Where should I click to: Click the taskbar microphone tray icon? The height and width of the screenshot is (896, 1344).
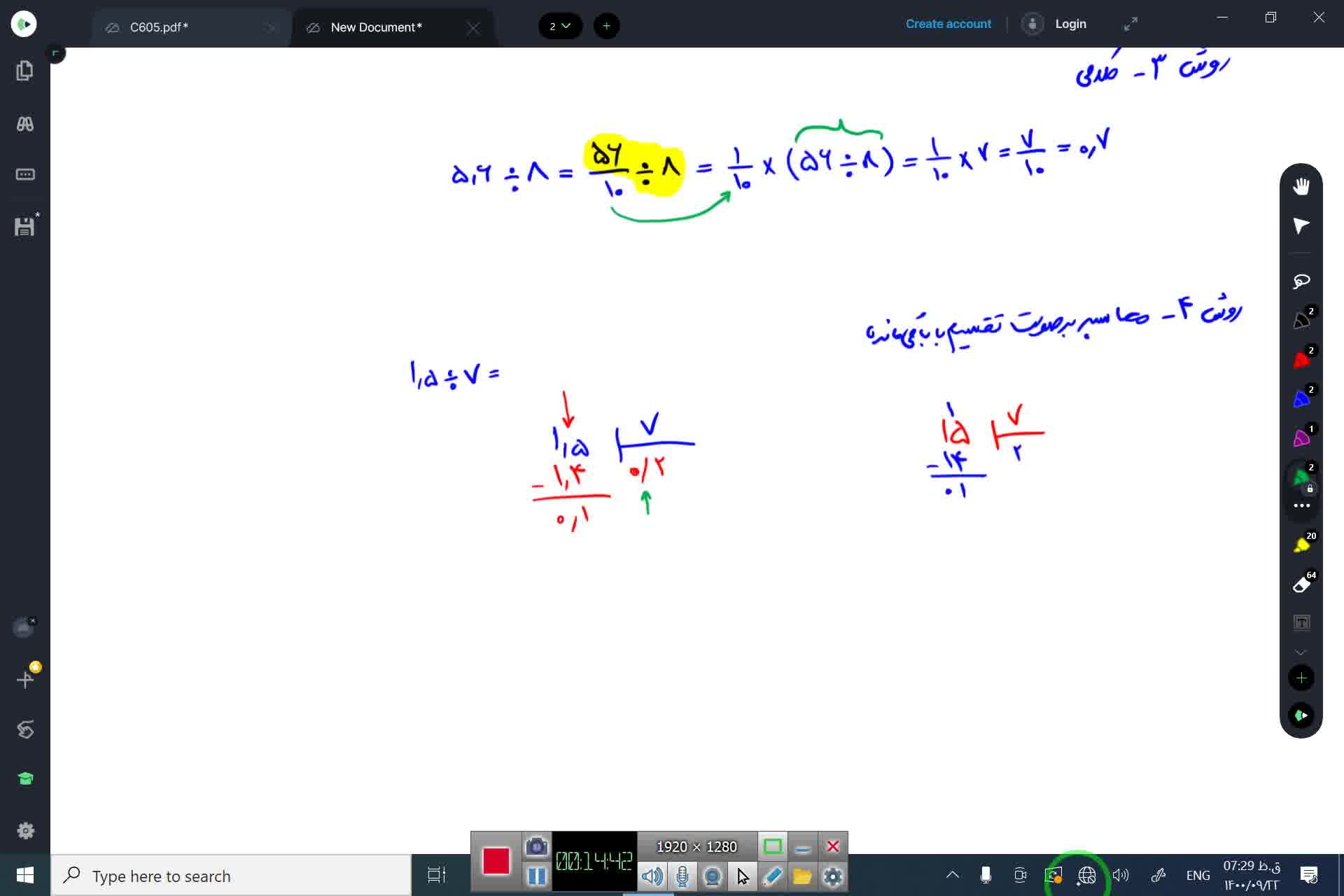[986, 875]
